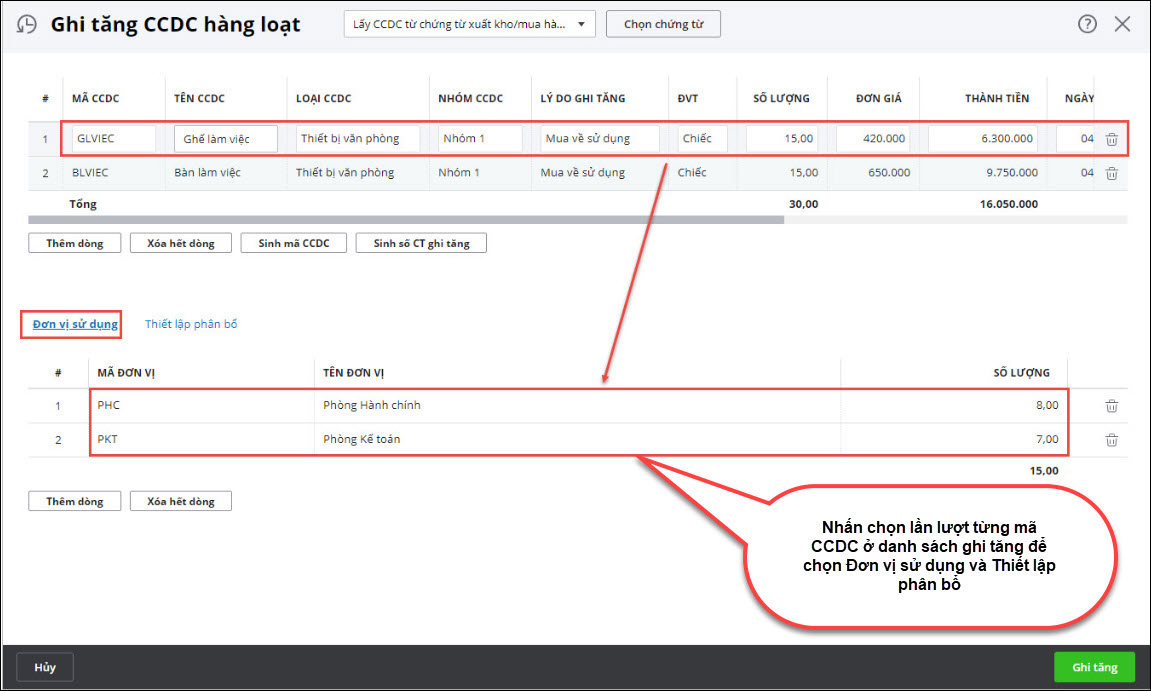The image size is (1151, 691).
Task: Open the help question mark icon
Action: [x=1087, y=24]
